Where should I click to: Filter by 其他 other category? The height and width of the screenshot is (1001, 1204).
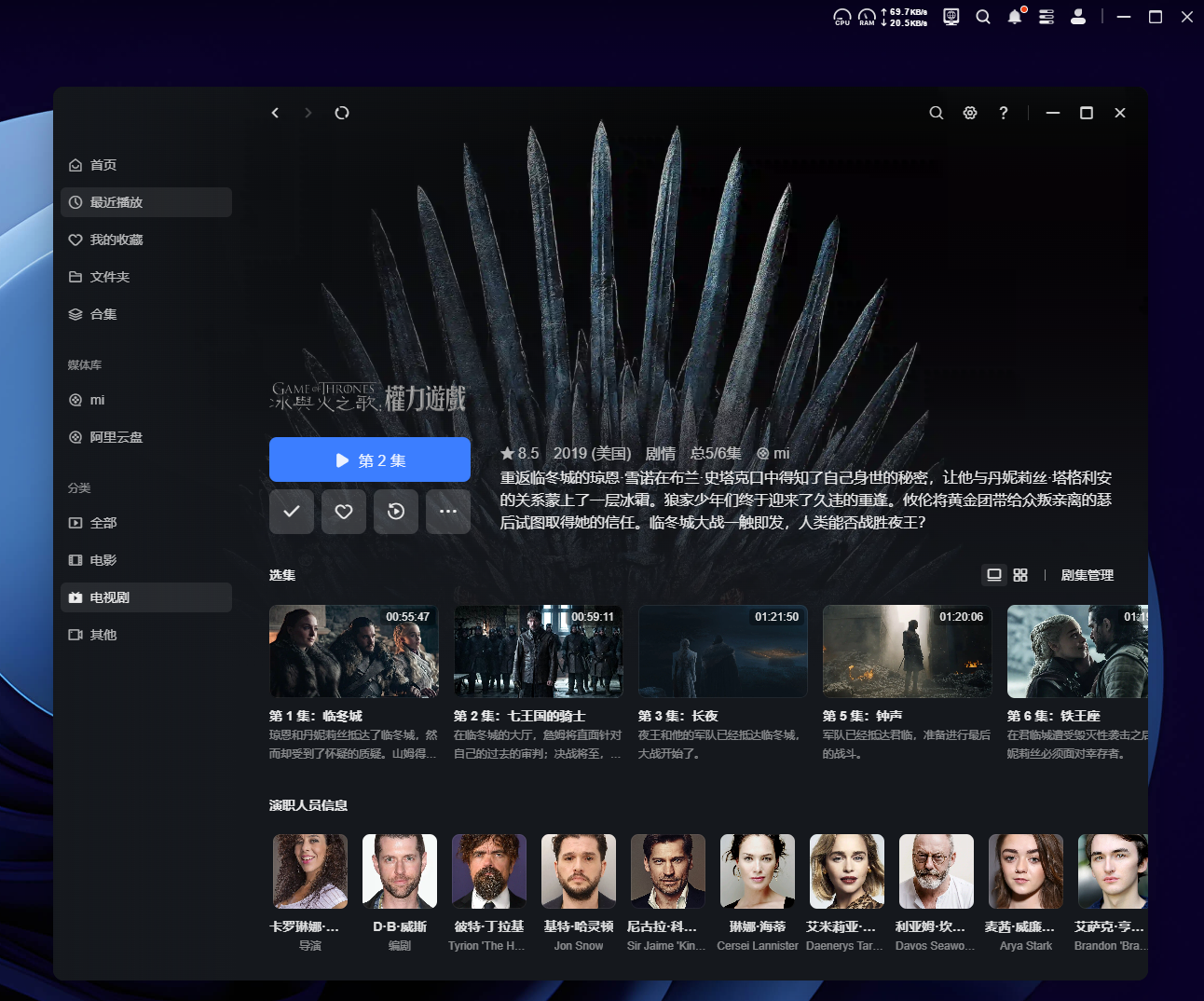click(x=146, y=635)
